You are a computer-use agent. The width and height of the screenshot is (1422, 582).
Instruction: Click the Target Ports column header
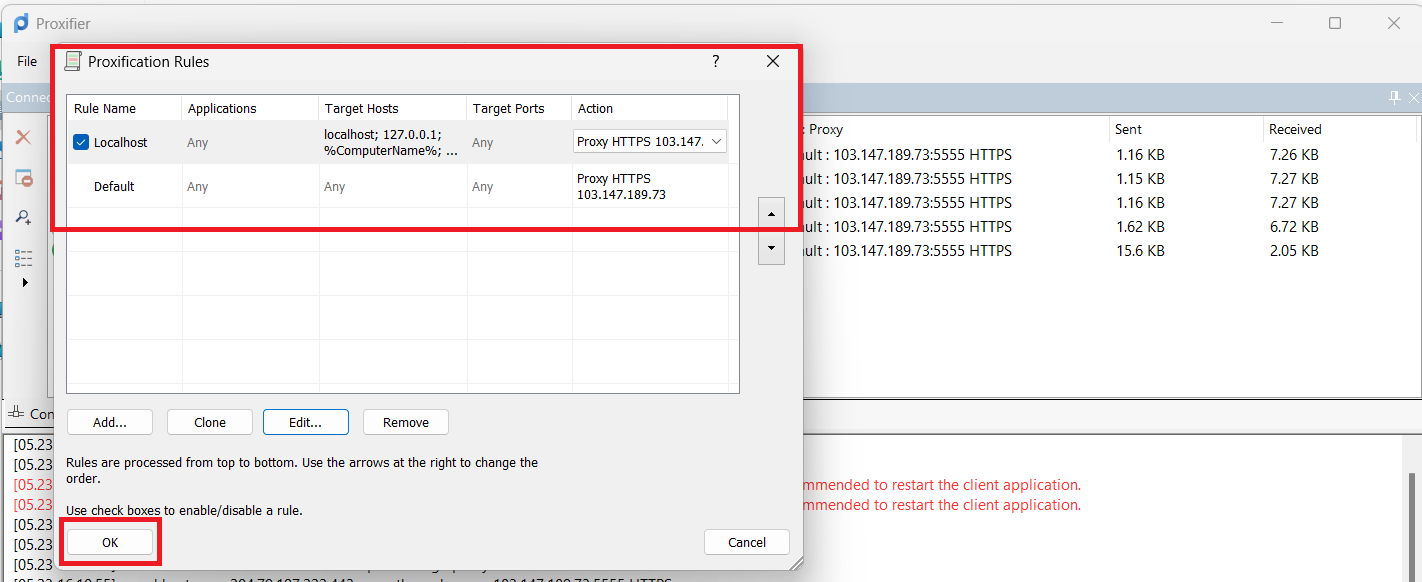tap(519, 108)
